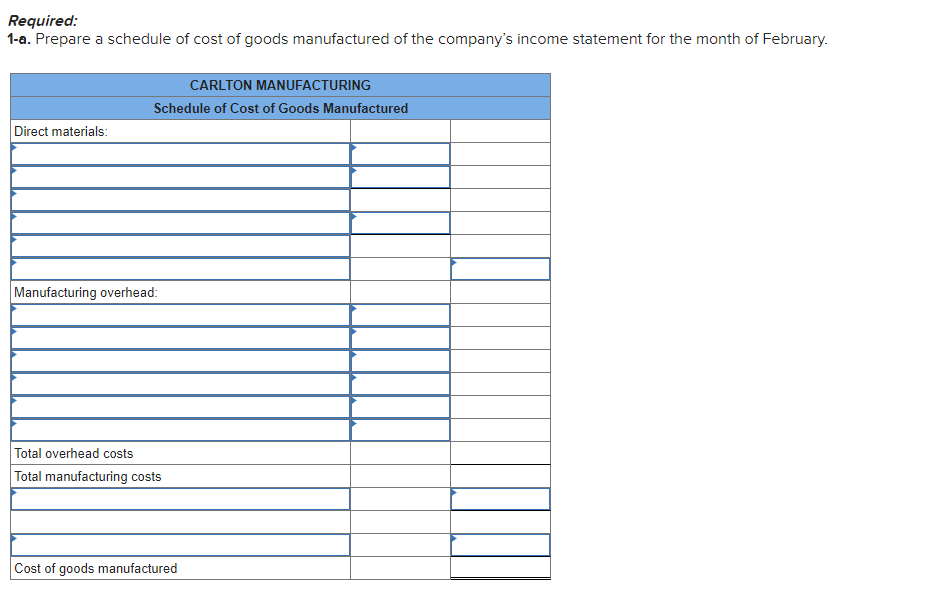Open sixth label dropdown under Direct materials
Screen dimensions: 939x591
click(x=180, y=269)
